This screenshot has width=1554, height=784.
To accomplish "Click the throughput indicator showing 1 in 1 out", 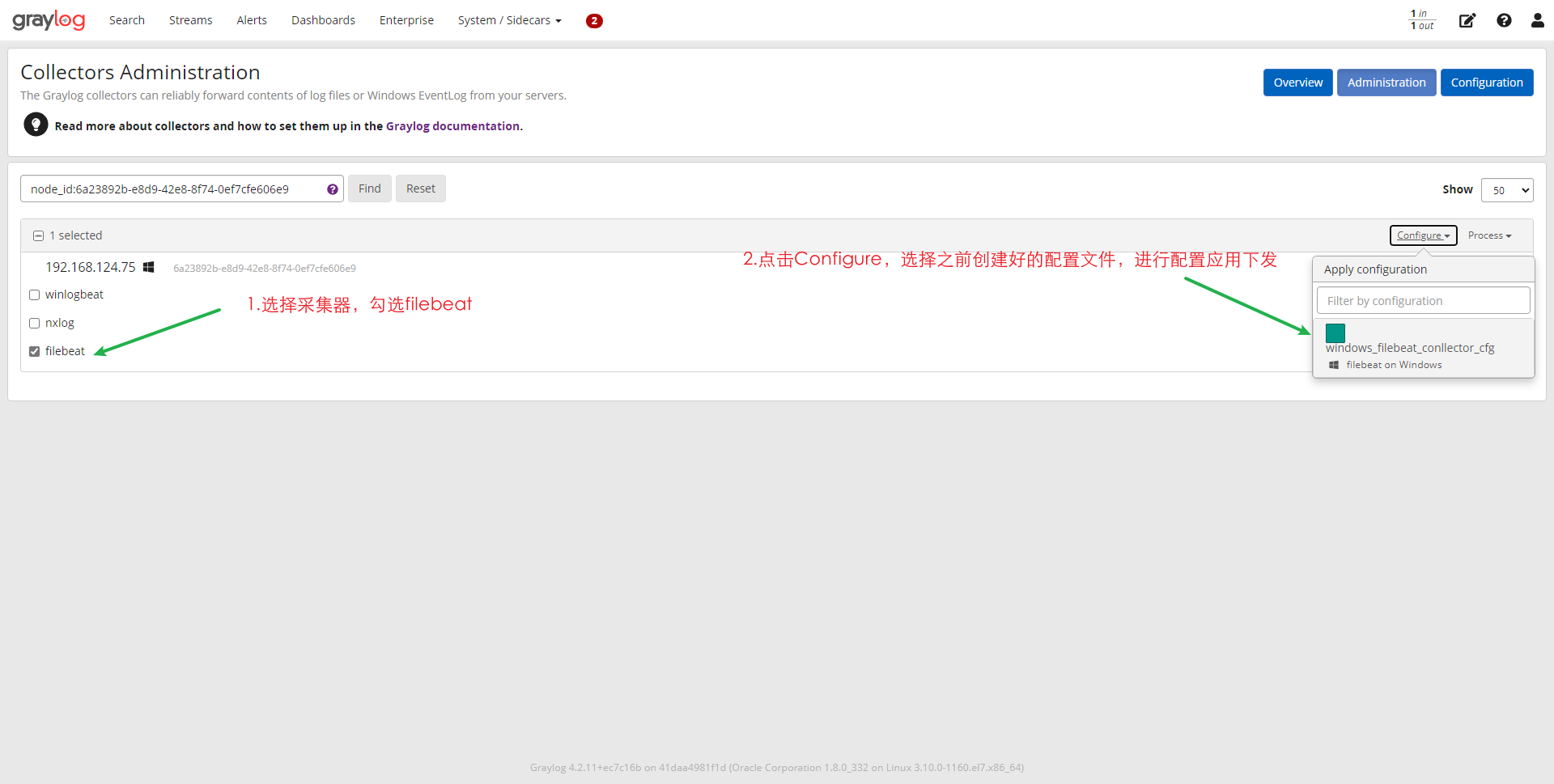I will click(1421, 20).
